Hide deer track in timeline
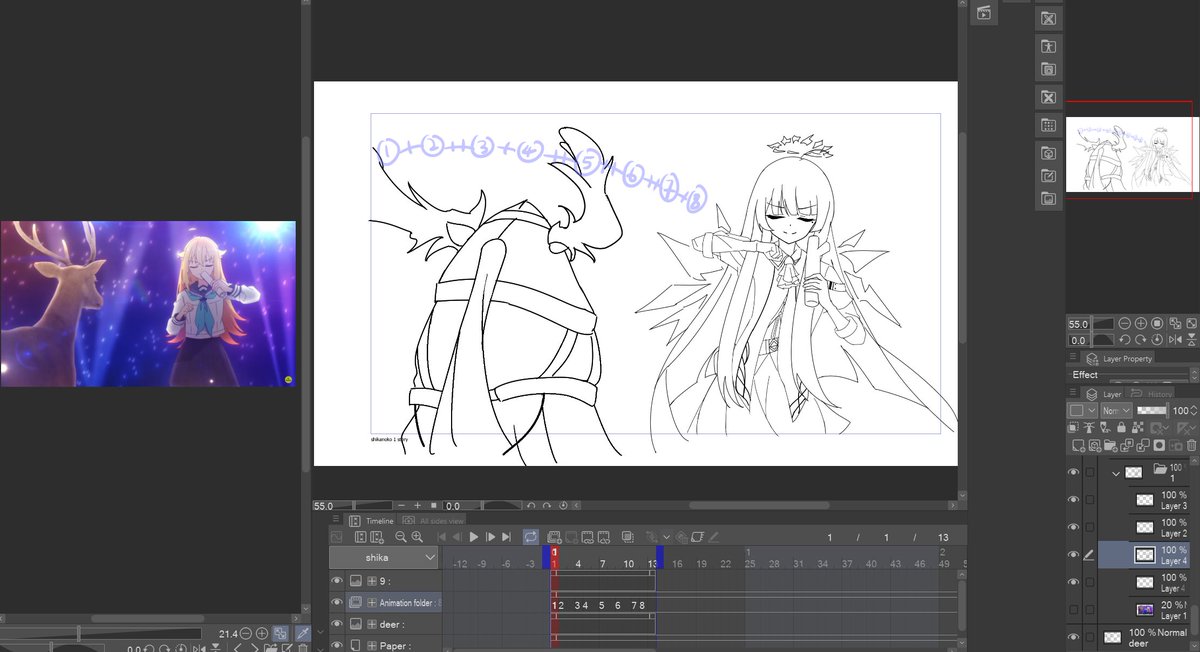This screenshot has width=1200, height=652. point(337,624)
